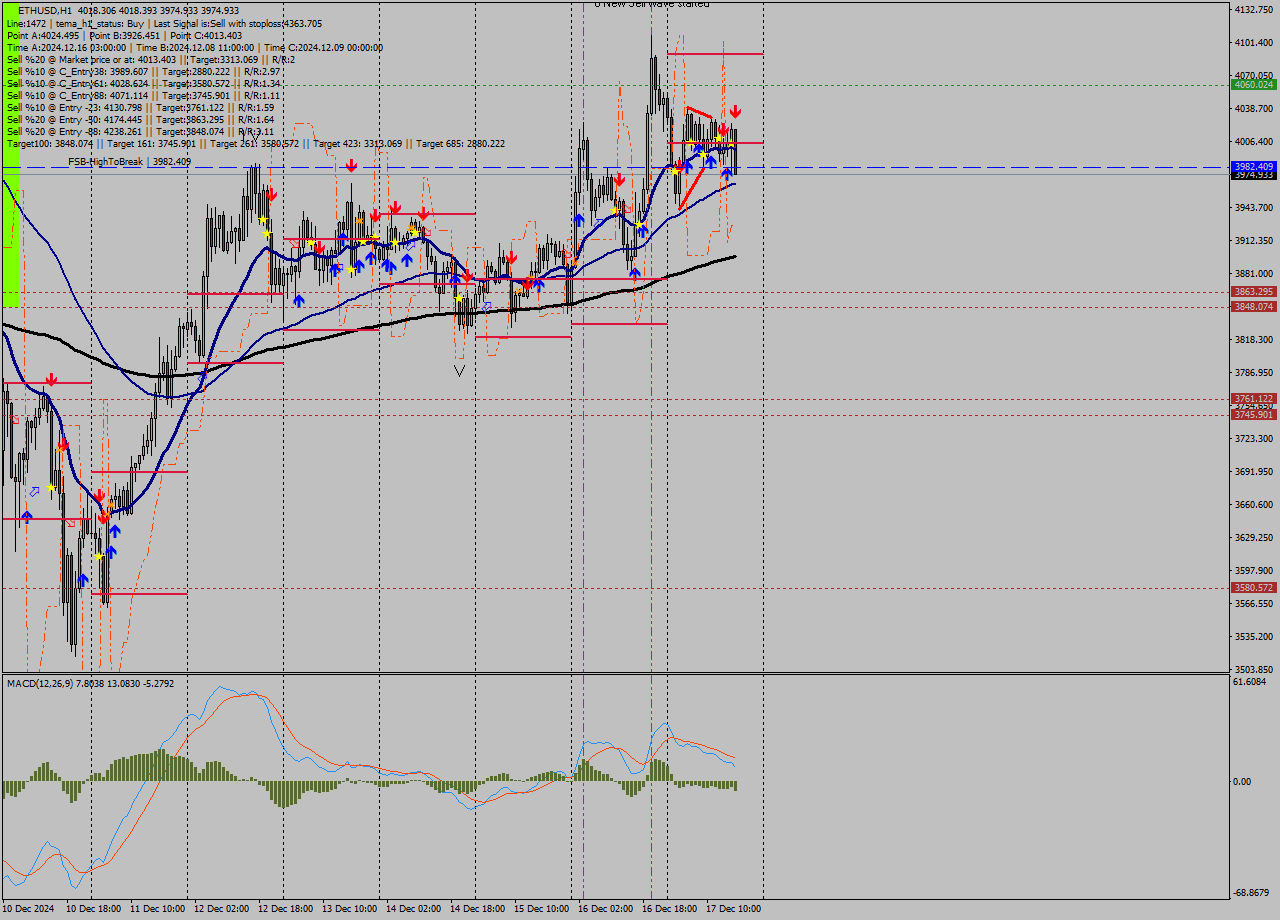1280x920 pixels.
Task: Click the 12 Dec 02:00 time axis label
Action: pyautogui.click(x=221, y=909)
